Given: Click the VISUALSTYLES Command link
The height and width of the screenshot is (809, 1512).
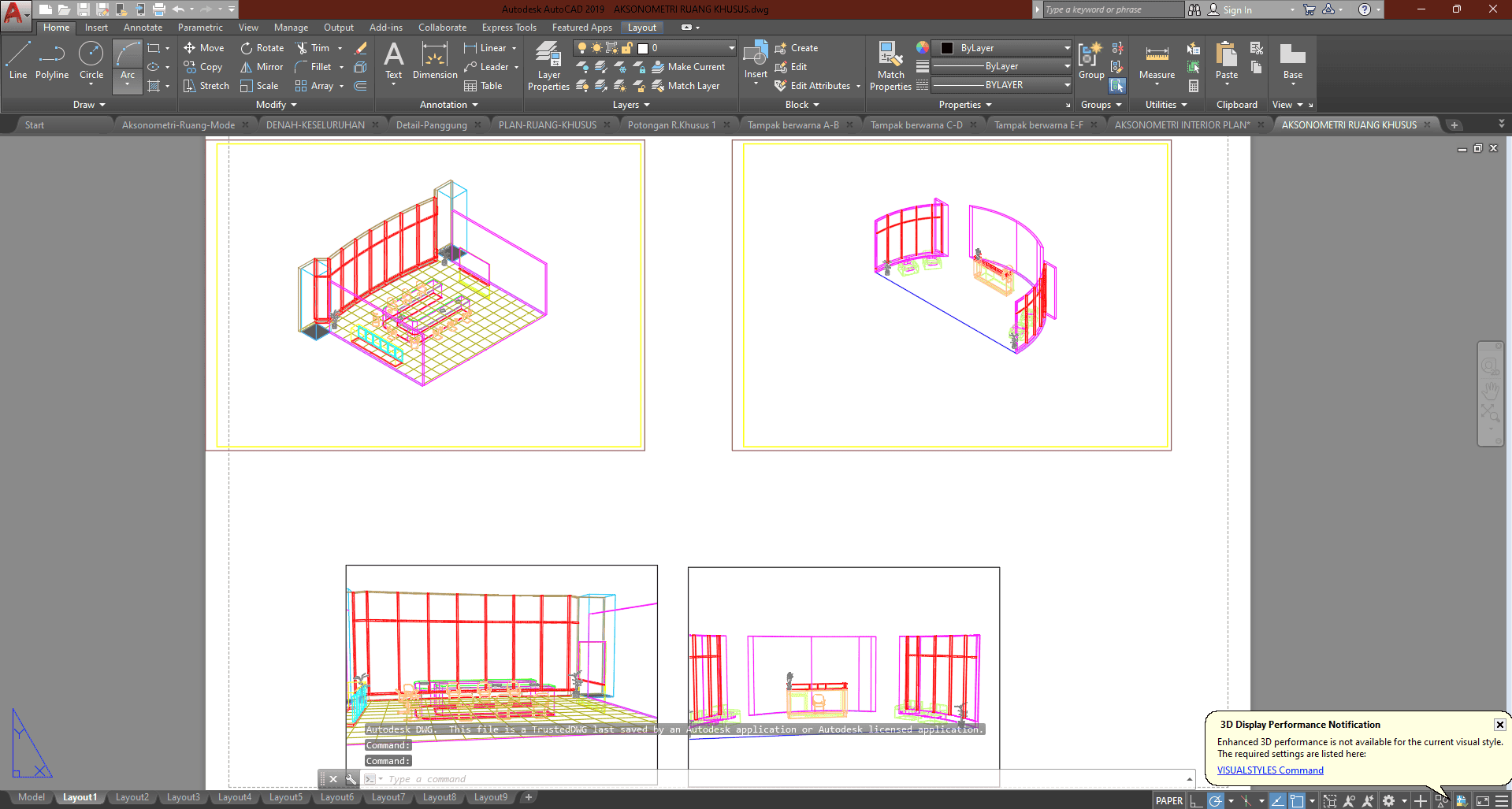Looking at the screenshot, I should 1270,770.
